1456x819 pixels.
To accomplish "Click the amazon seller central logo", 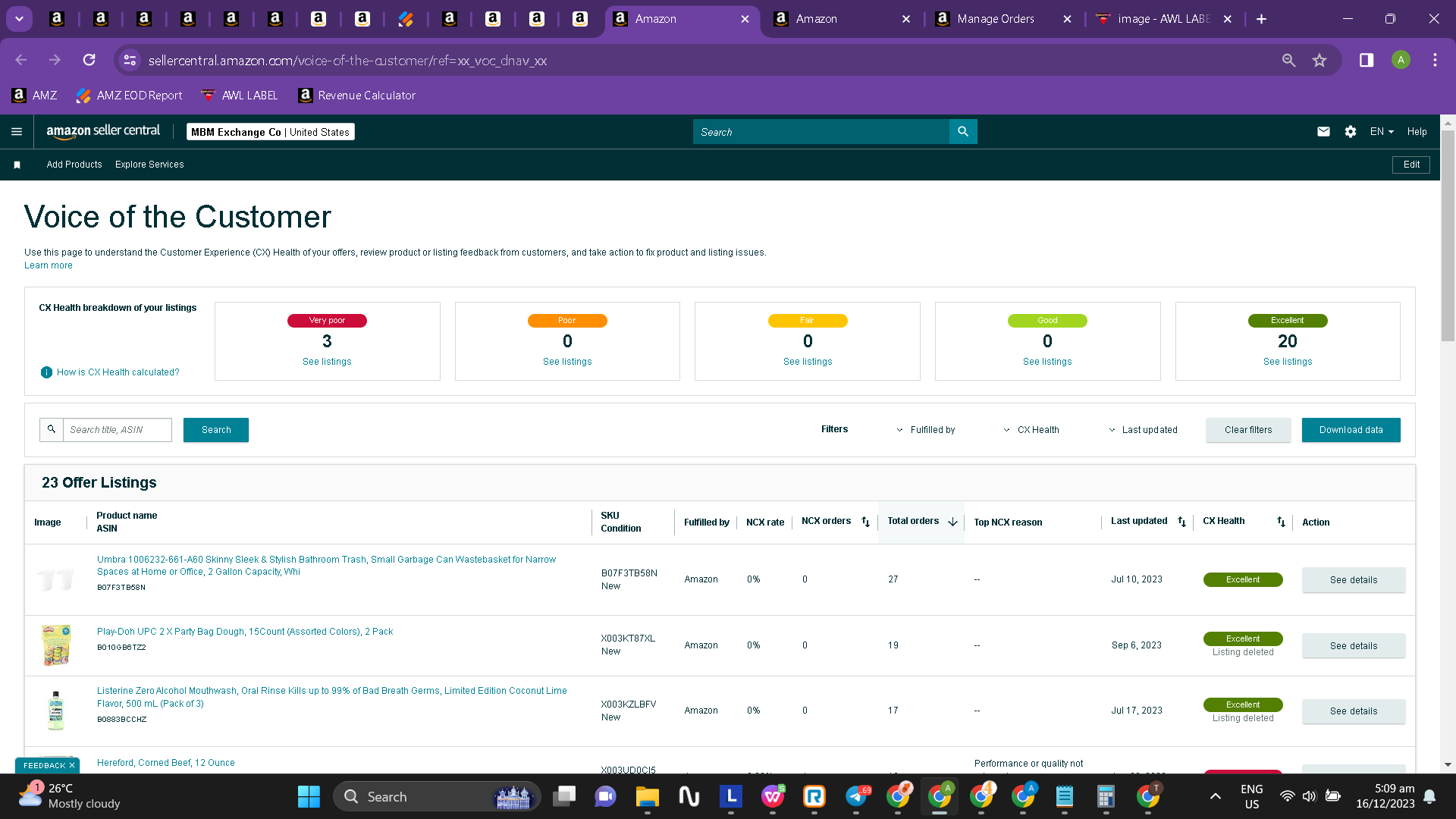I will coord(103,131).
